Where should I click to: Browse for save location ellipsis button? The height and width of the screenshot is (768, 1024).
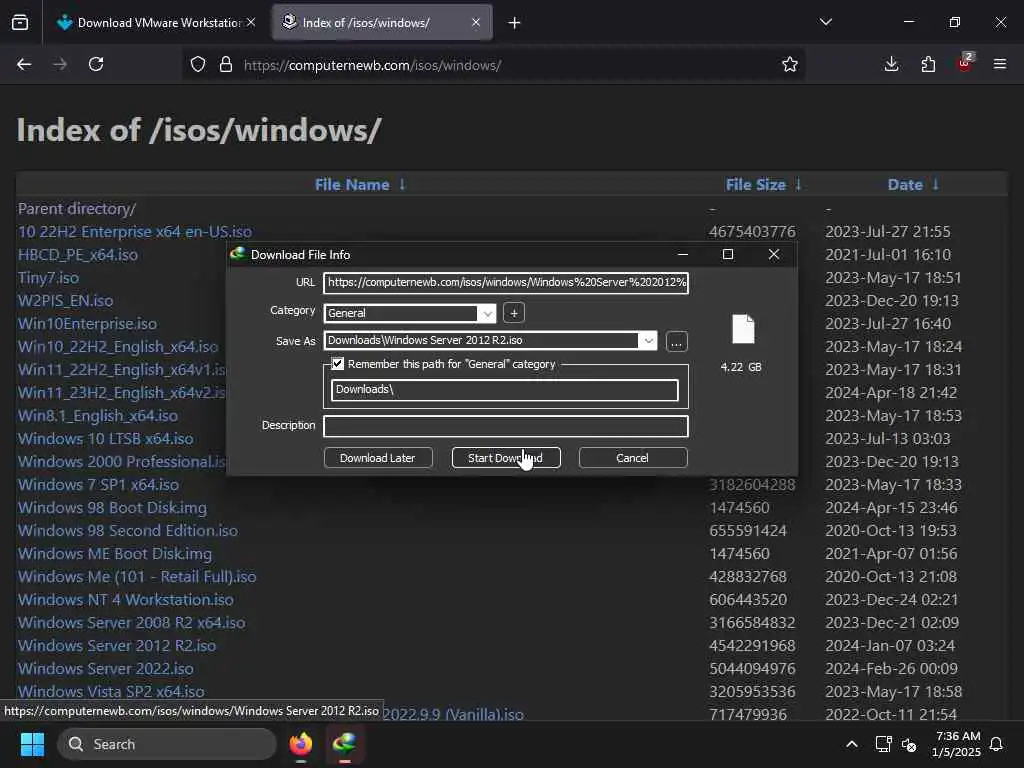[x=677, y=342]
